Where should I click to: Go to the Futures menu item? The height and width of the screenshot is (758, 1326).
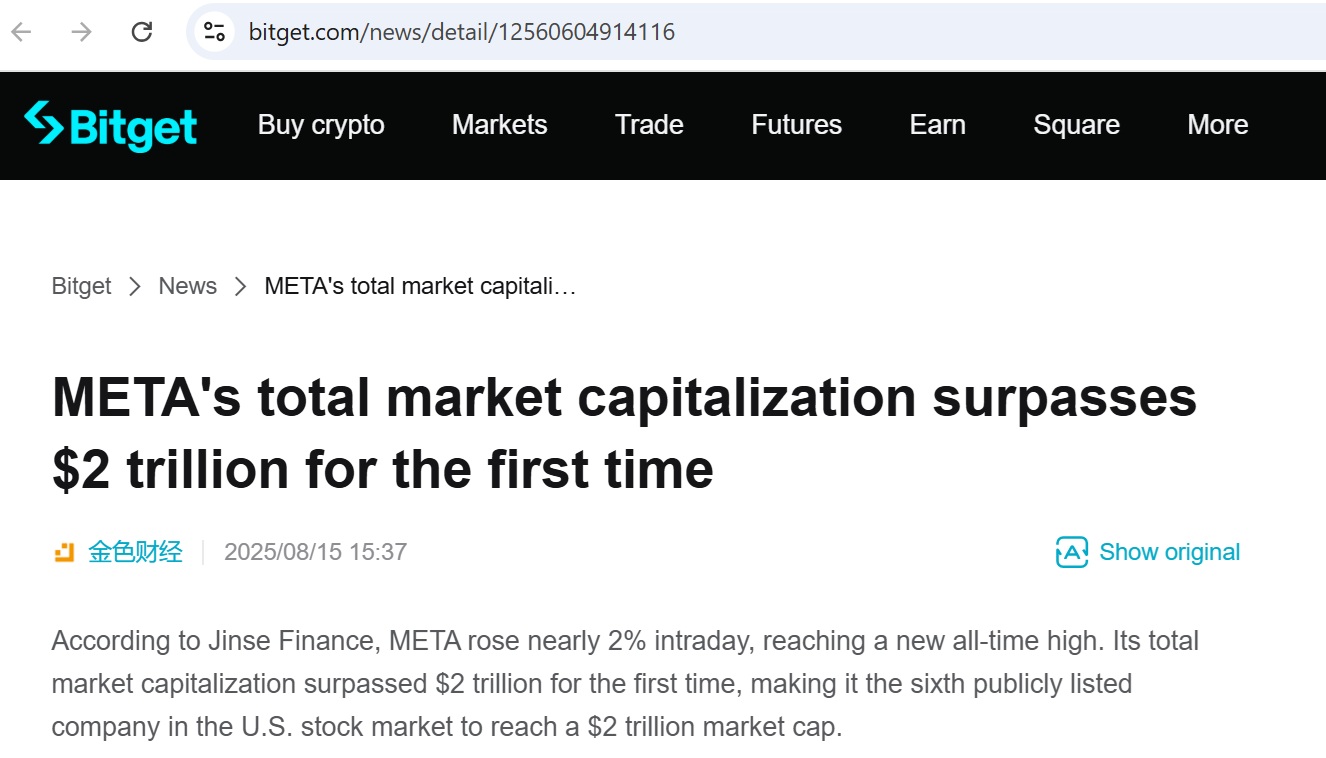click(796, 125)
